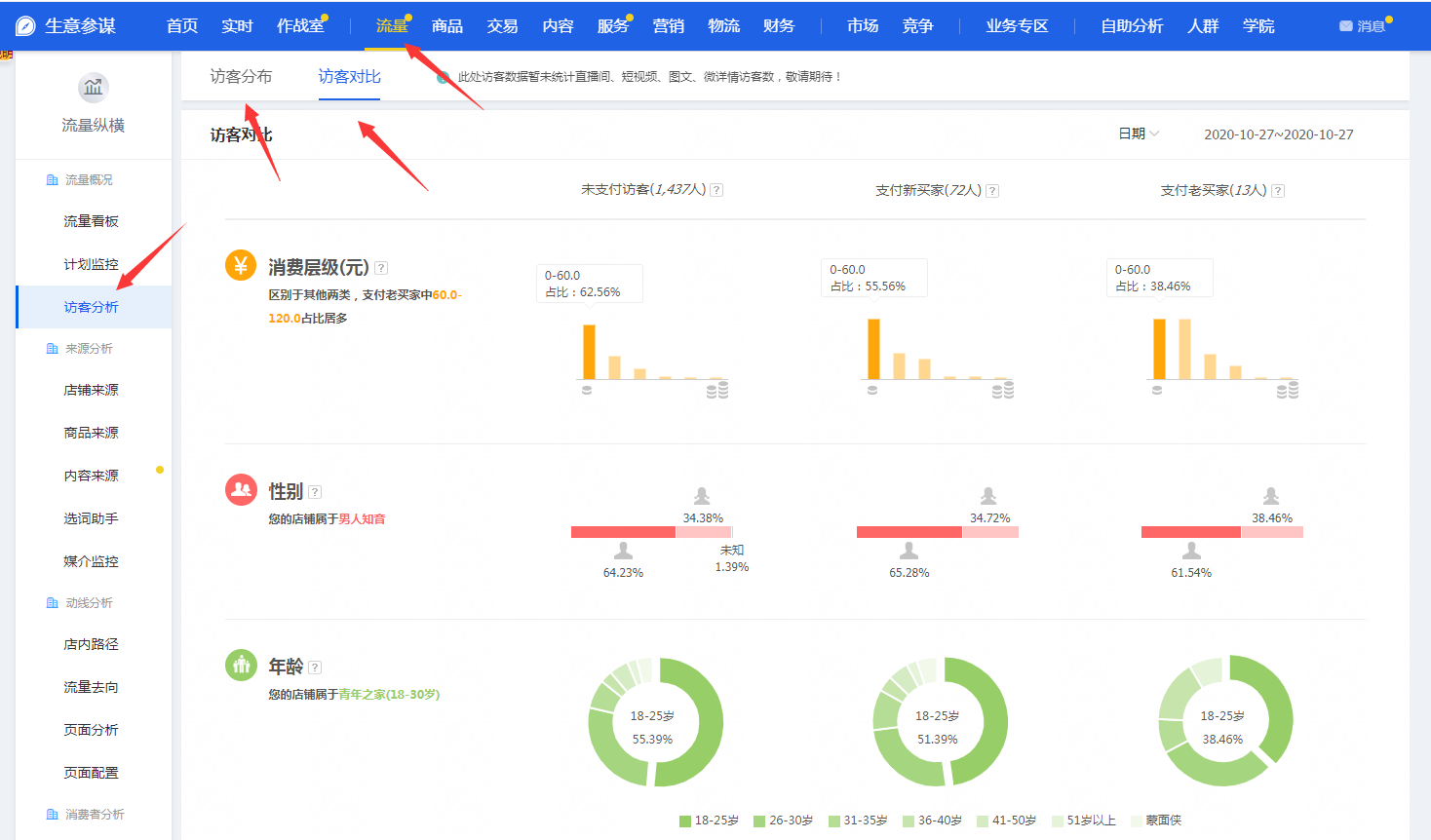
Task: Click the 生意参谋 logo icon
Action: coord(26,26)
